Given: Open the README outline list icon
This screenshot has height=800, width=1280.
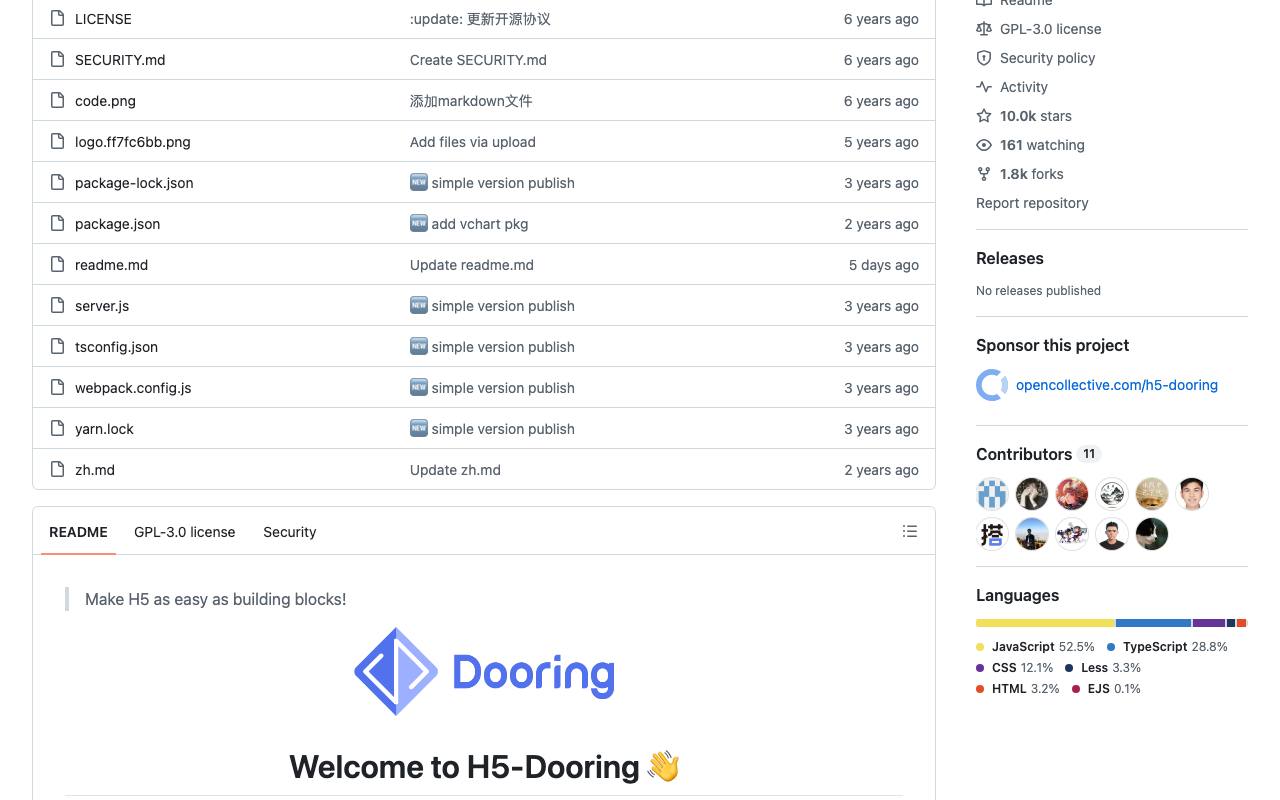Looking at the screenshot, I should [910, 532].
